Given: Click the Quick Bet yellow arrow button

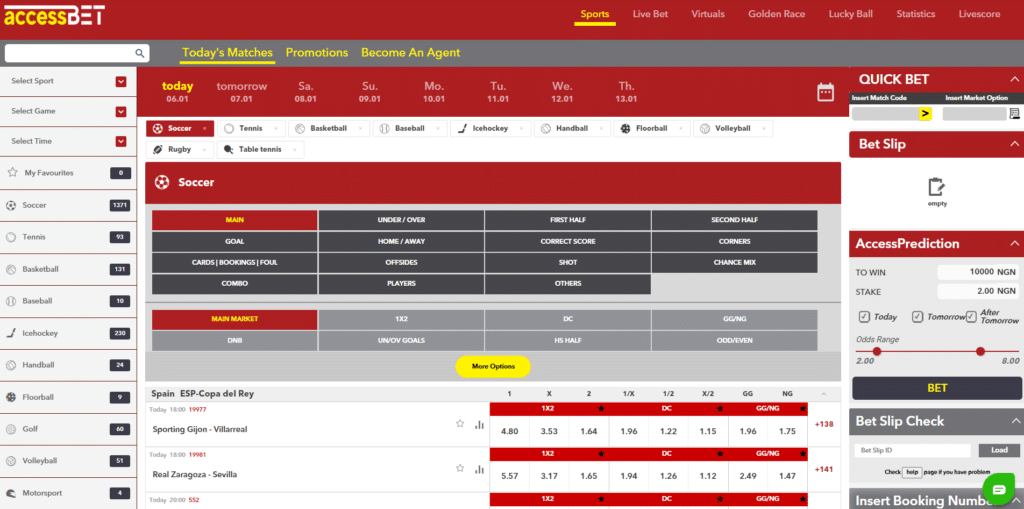Looking at the screenshot, I should (x=925, y=114).
